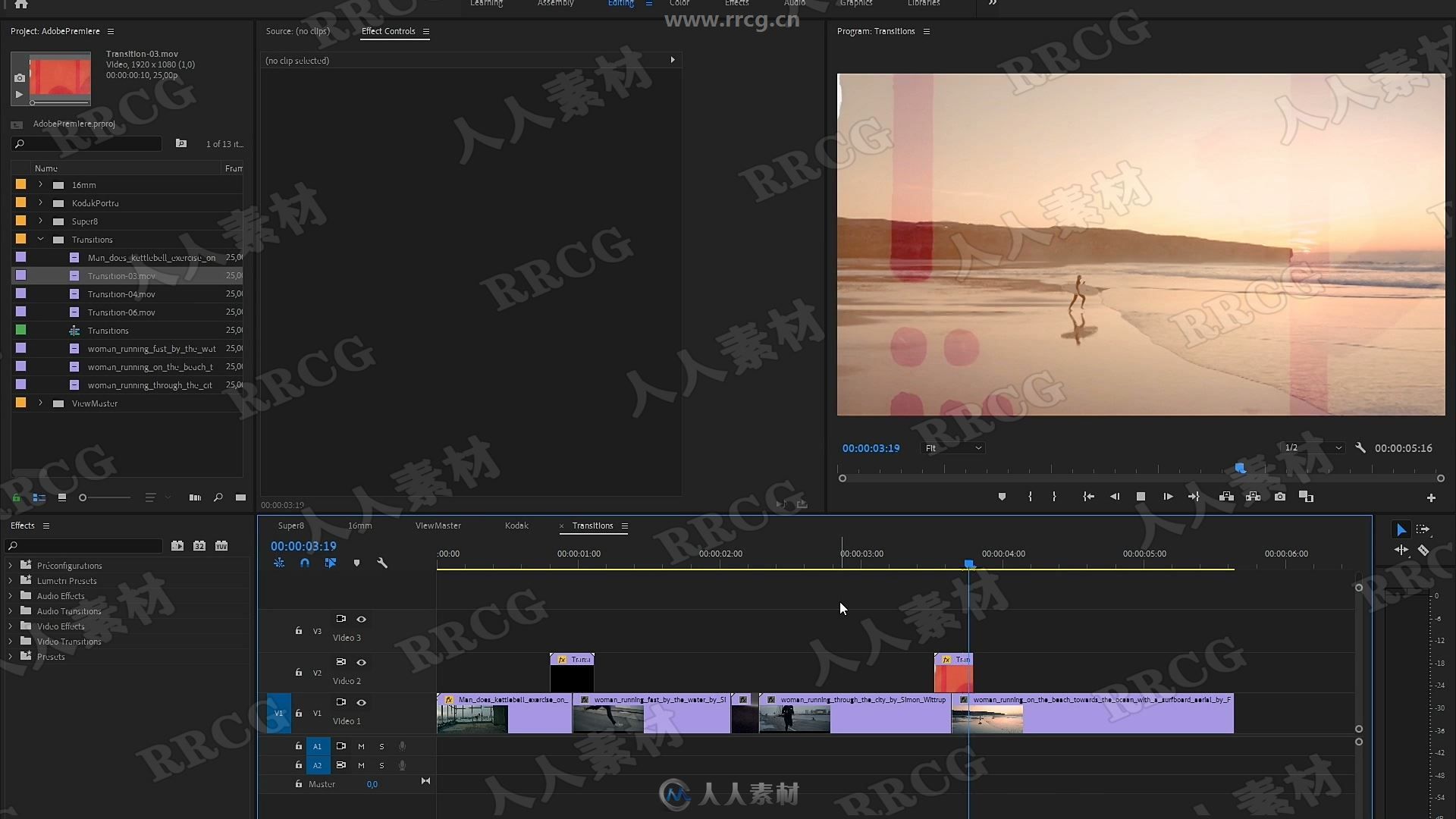This screenshot has width=1456, height=819.
Task: Solo audio track A2
Action: [x=381, y=765]
